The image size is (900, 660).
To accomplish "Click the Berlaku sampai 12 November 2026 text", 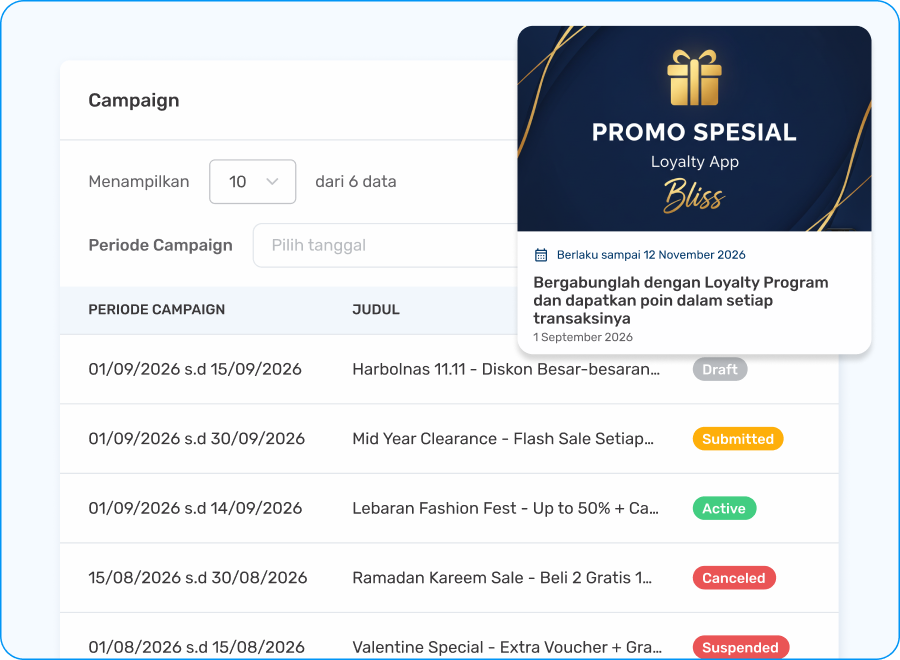I will coord(651,255).
